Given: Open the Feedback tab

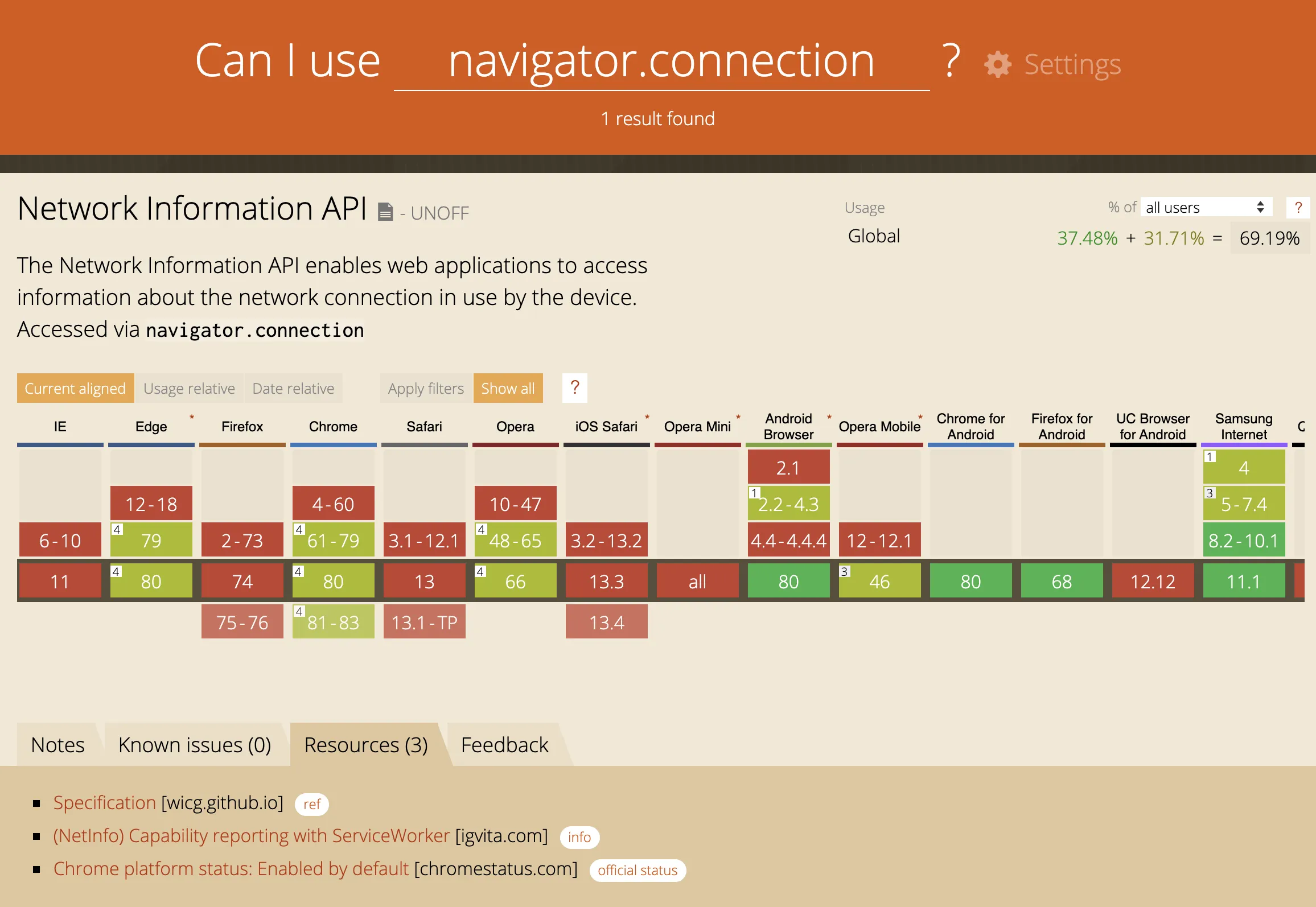Looking at the screenshot, I should [x=504, y=744].
